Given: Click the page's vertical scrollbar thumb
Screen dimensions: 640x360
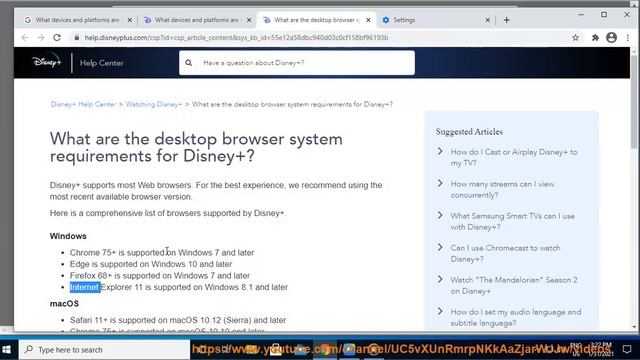Looking at the screenshot, I should point(634,102).
